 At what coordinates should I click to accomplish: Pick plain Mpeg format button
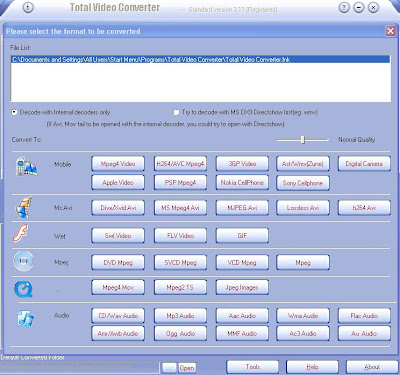pos(303,263)
